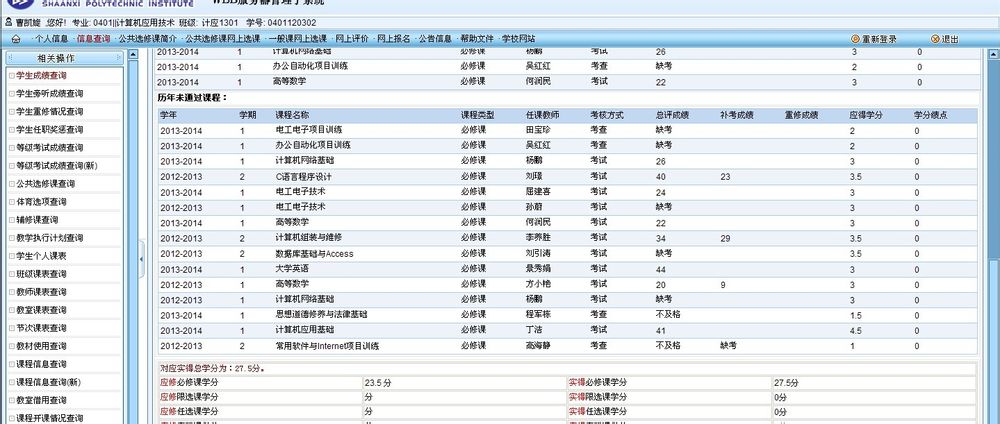
Task: Click the 电工电子项目训练 course name
Action: coord(309,129)
